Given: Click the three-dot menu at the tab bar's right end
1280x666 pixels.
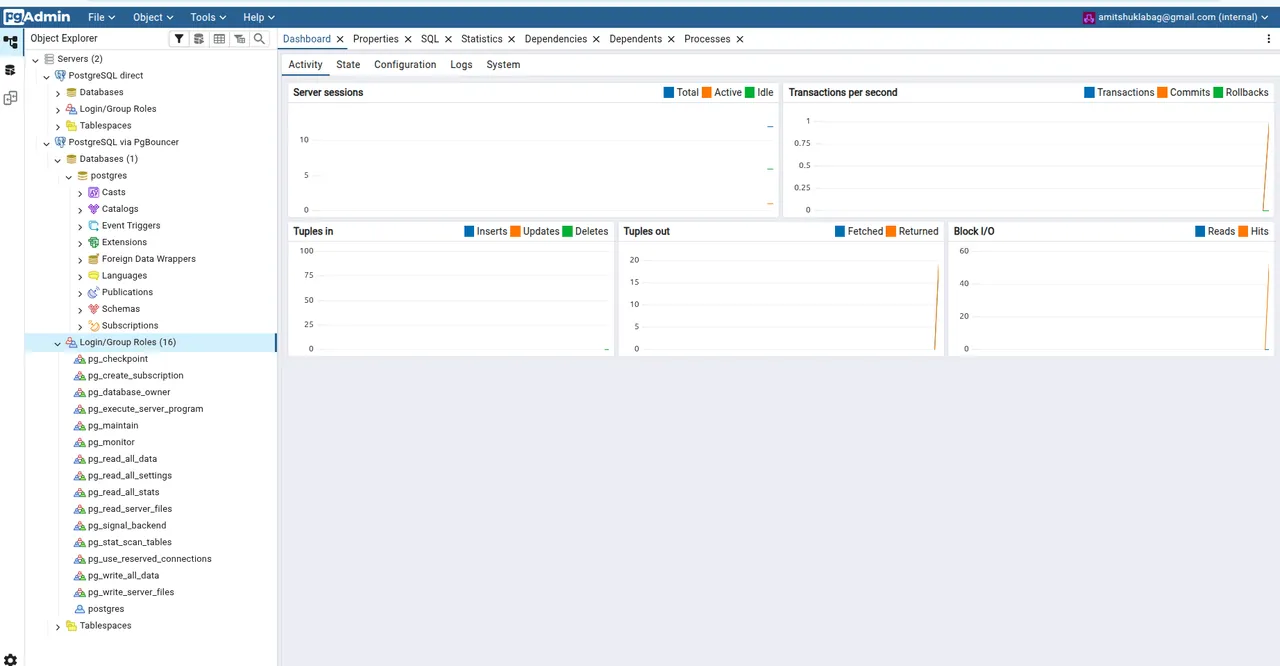Looking at the screenshot, I should pos(1269,39).
